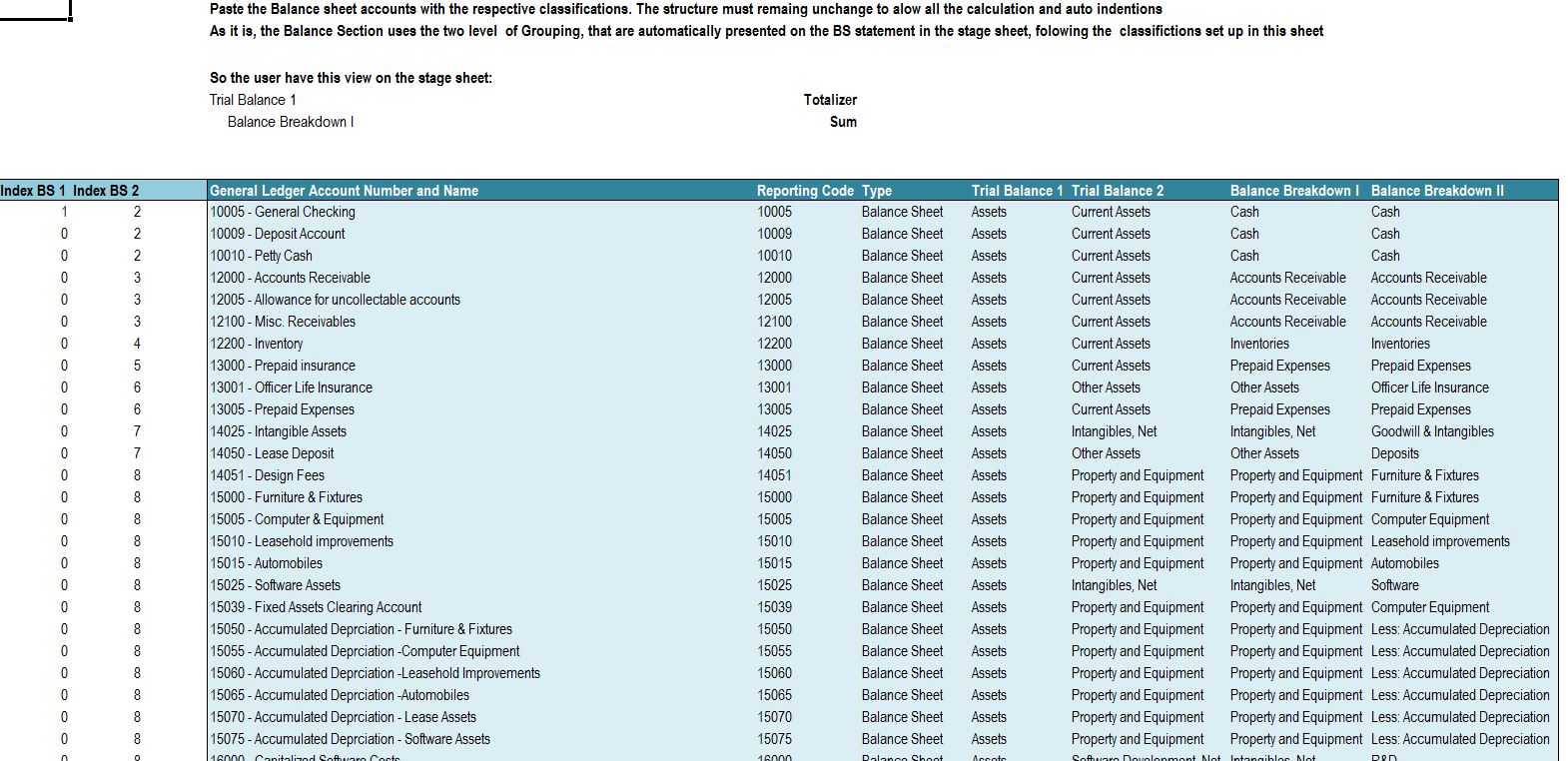Click the 'Trial Balance 2' column header
The height and width of the screenshot is (761, 1568).
point(1118,191)
